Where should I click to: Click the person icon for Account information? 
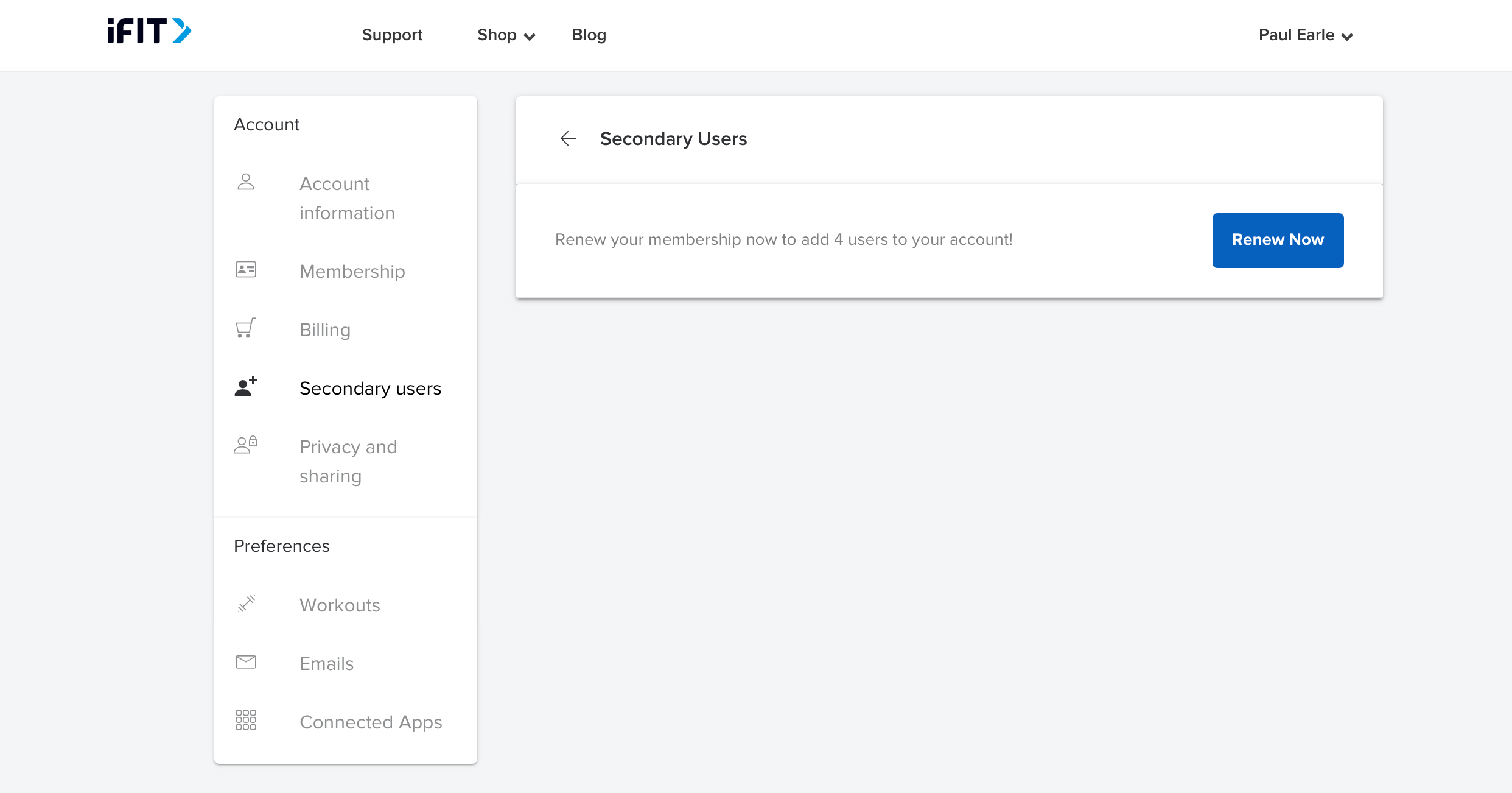(246, 182)
